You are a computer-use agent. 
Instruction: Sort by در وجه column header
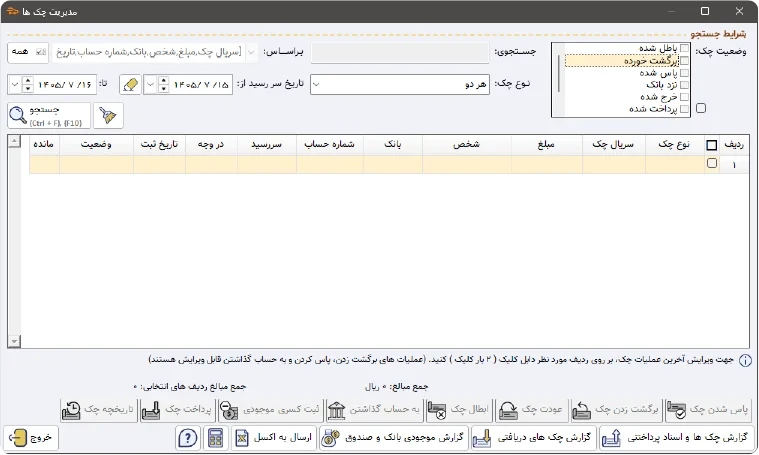pos(211,145)
